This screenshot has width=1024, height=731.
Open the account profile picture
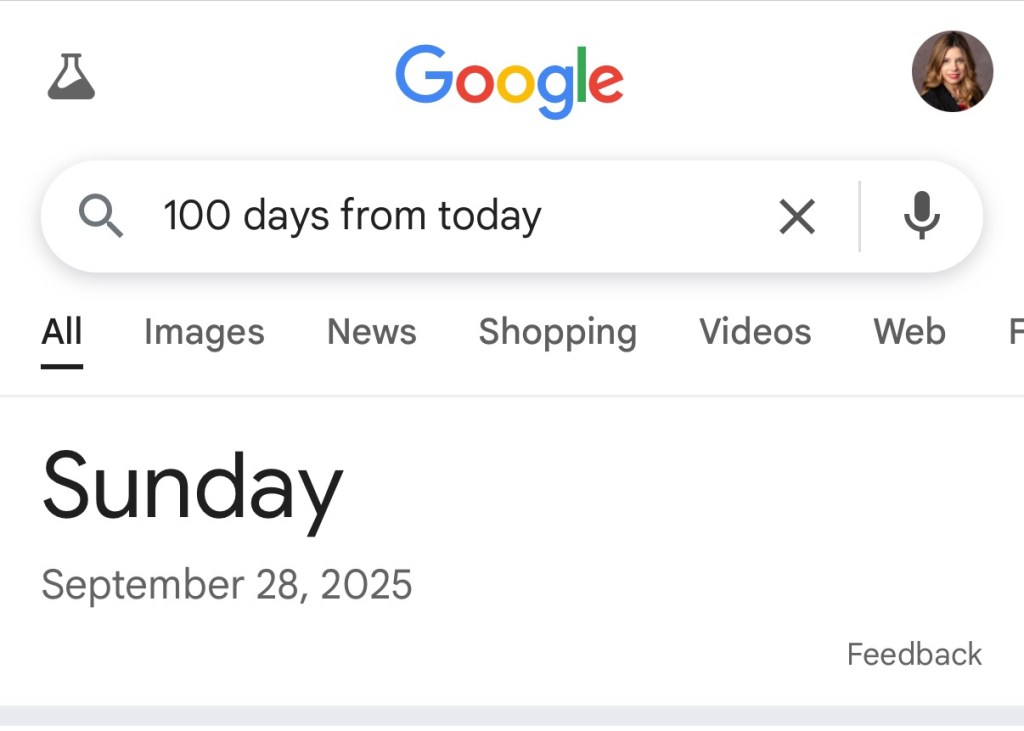pyautogui.click(x=952, y=71)
